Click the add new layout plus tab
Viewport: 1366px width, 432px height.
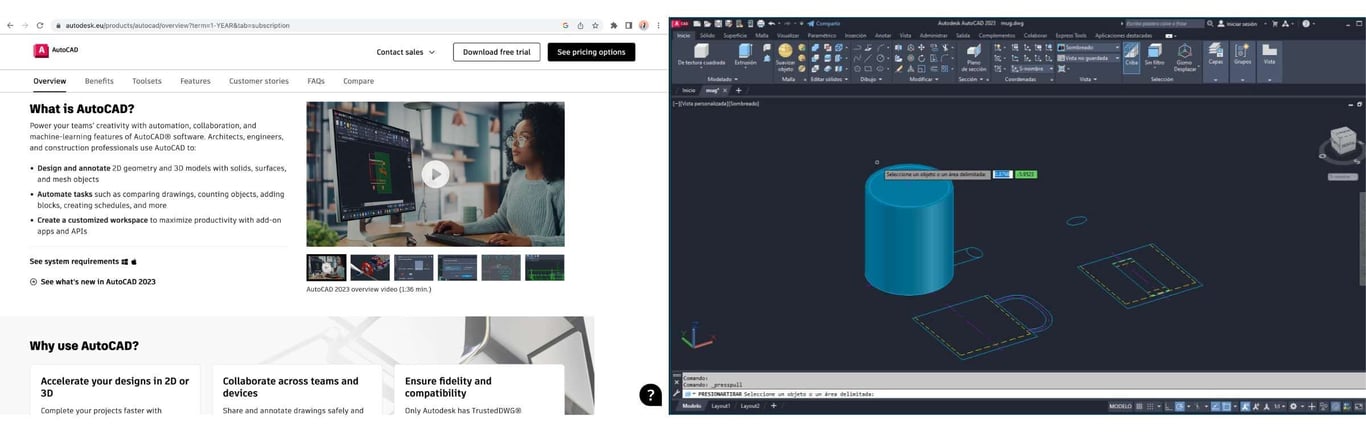point(773,406)
